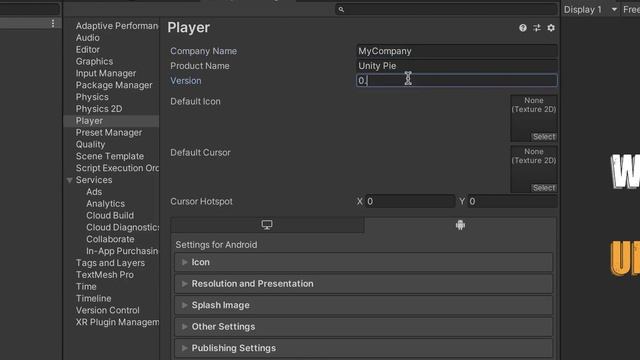Select TextMesh Pro settings
Image resolution: width=640 pixels, height=360 pixels.
click(x=104, y=275)
